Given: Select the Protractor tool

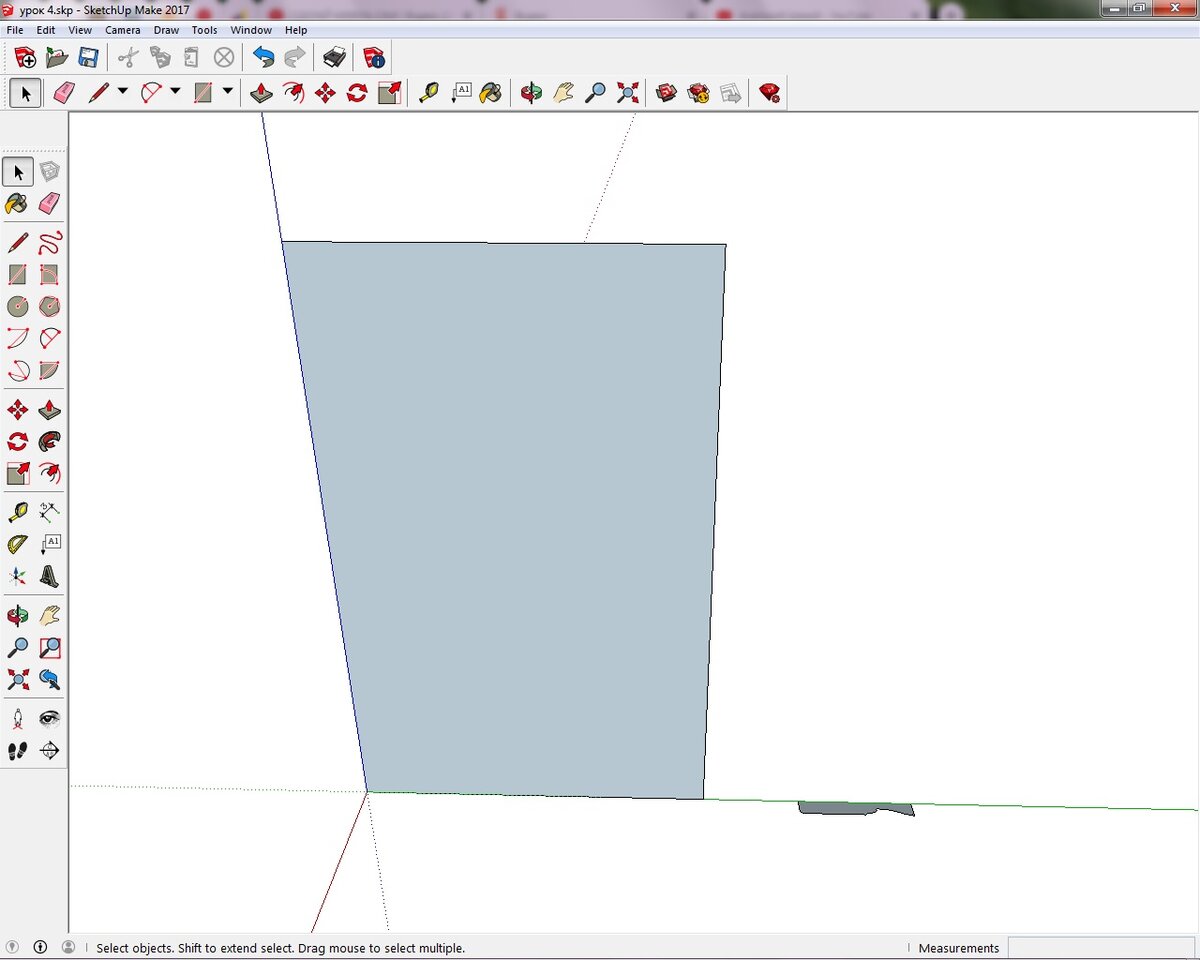Looking at the screenshot, I should tap(17, 544).
